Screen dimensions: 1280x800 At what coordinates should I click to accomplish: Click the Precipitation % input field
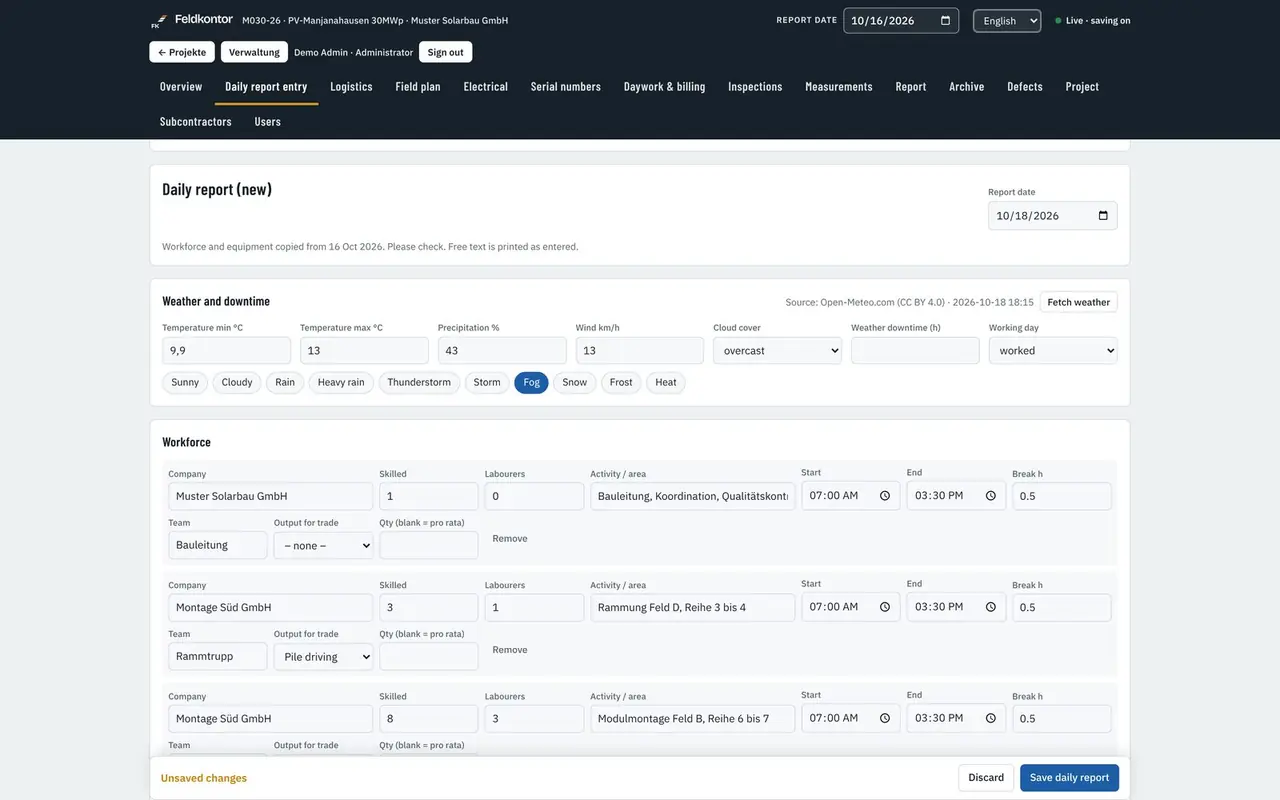click(x=502, y=351)
